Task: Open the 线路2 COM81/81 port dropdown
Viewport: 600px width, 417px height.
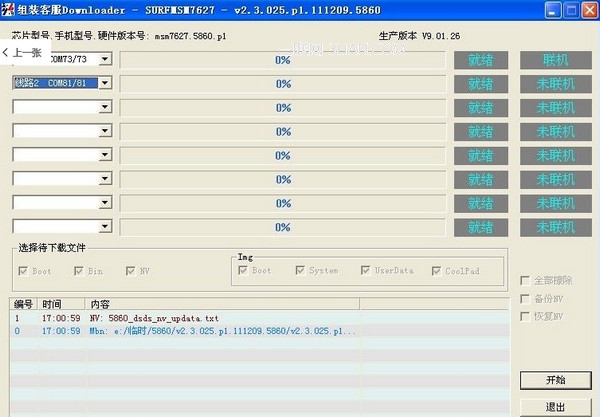Action: tap(105, 83)
